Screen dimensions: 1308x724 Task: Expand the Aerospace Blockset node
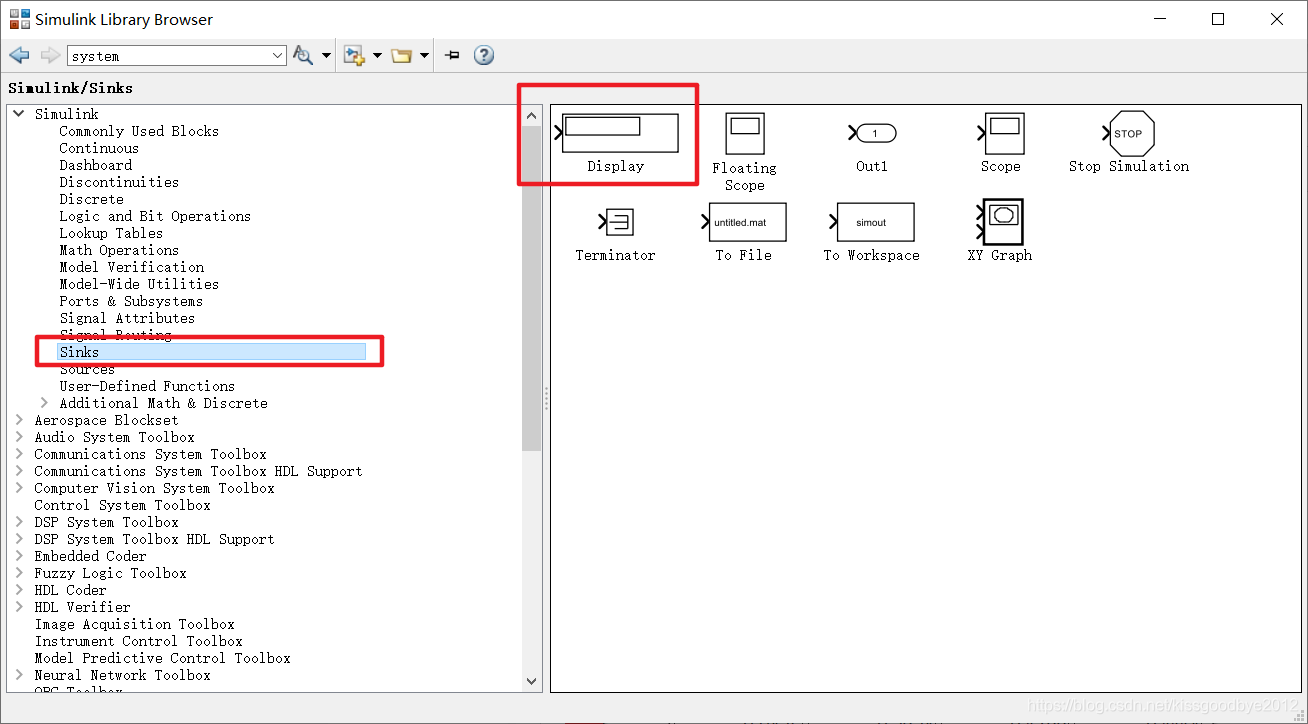pos(19,420)
